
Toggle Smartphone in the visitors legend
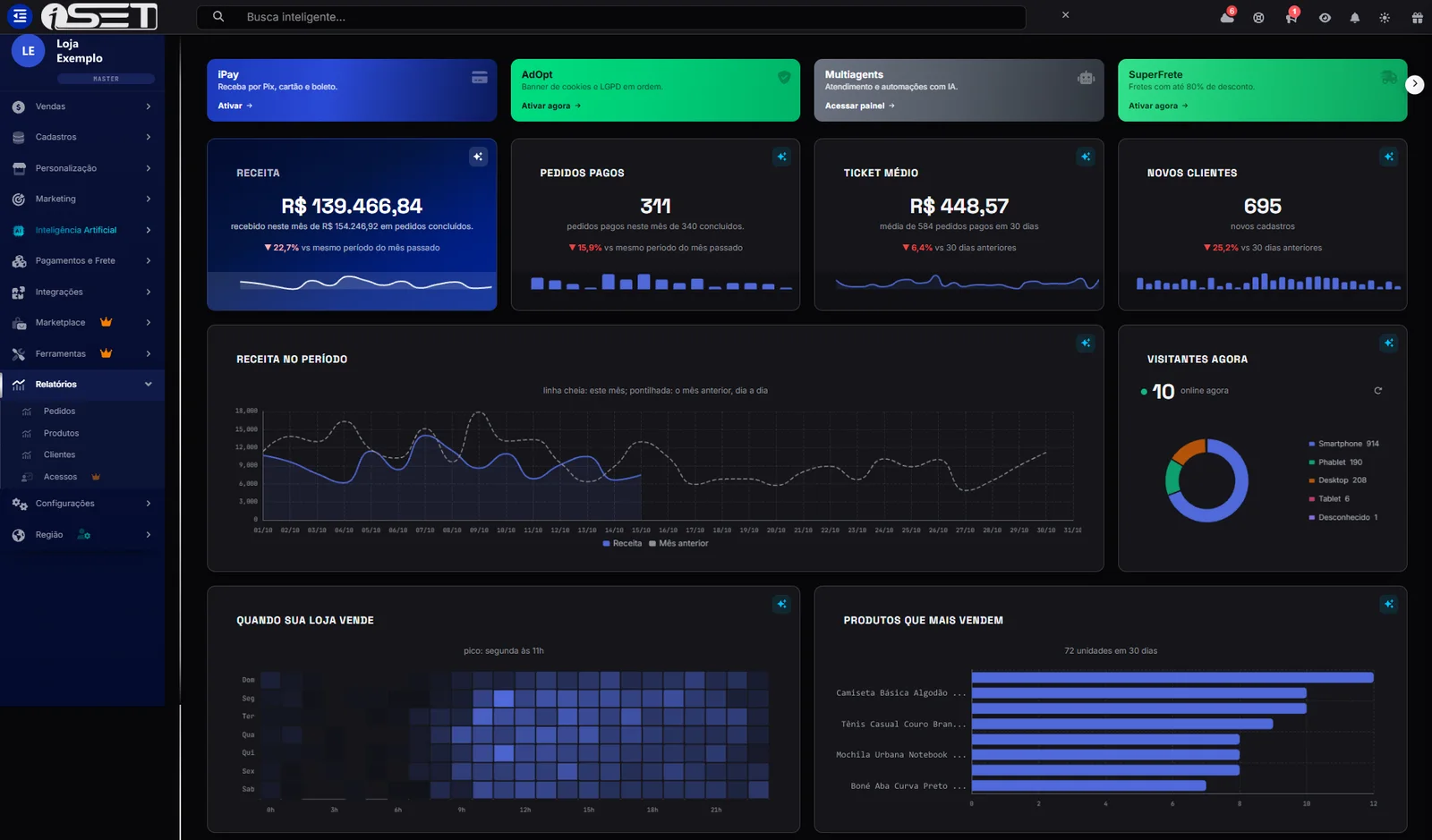click(1344, 444)
